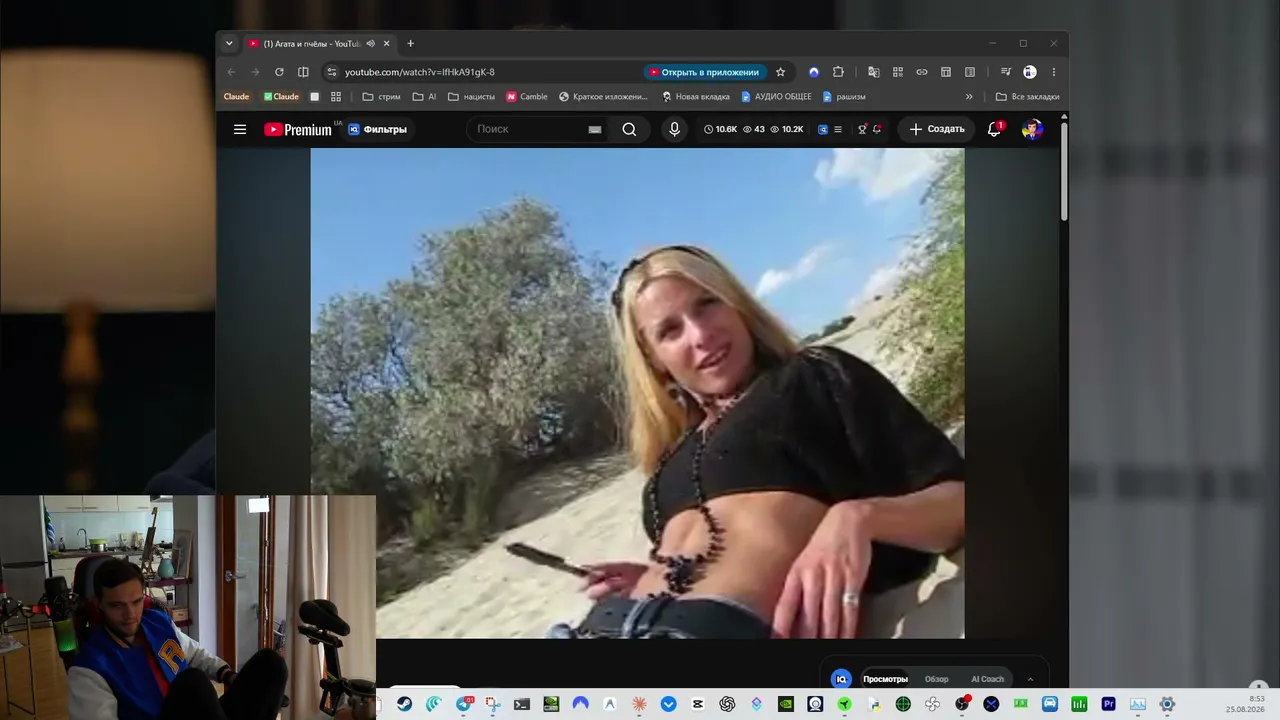Screen dimensions: 1280x720
Task: Open the АУДИО ОБЩЕЕ bookmark
Action: coord(776,97)
